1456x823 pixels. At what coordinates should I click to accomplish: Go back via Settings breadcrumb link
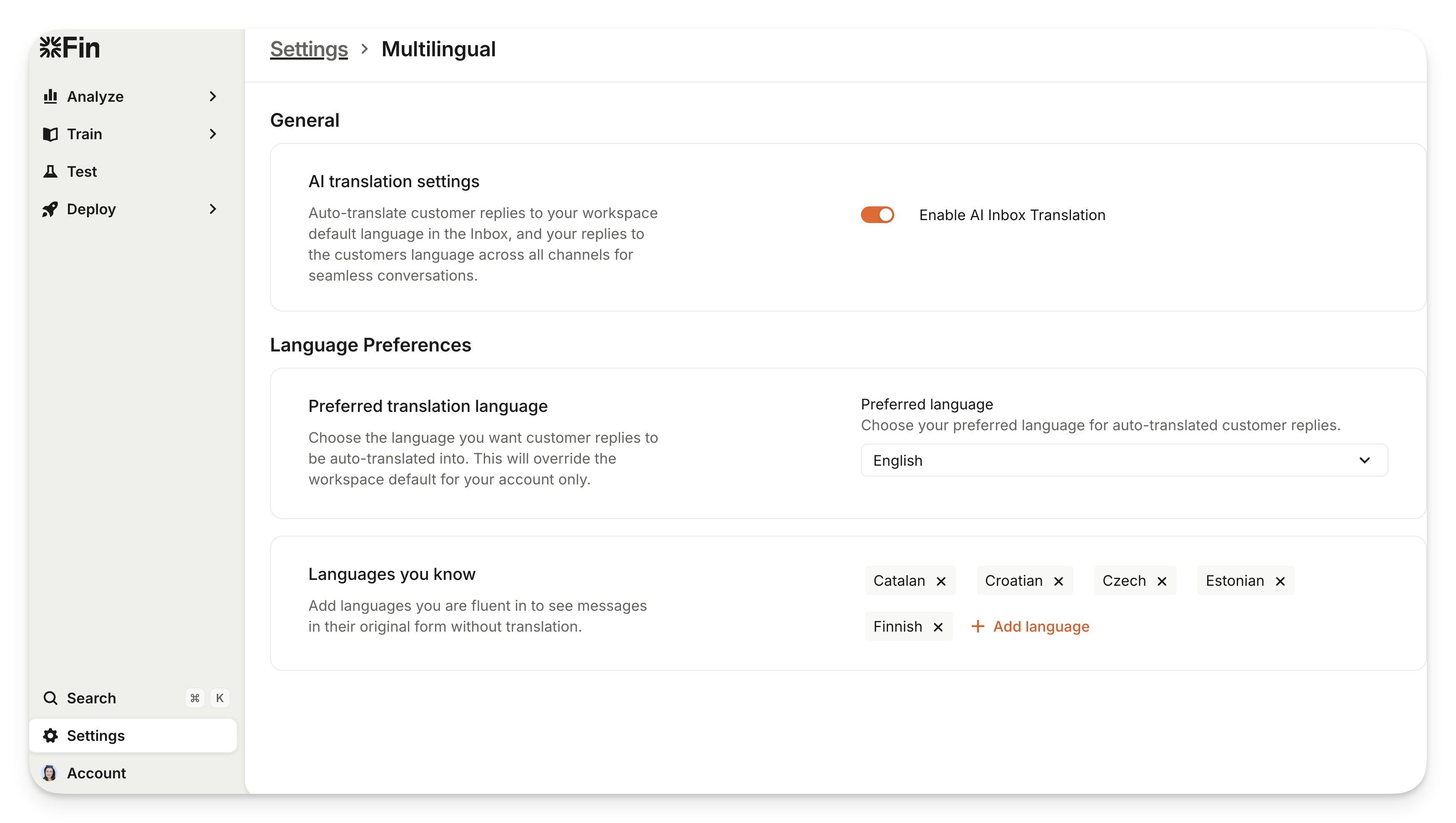tap(309, 49)
